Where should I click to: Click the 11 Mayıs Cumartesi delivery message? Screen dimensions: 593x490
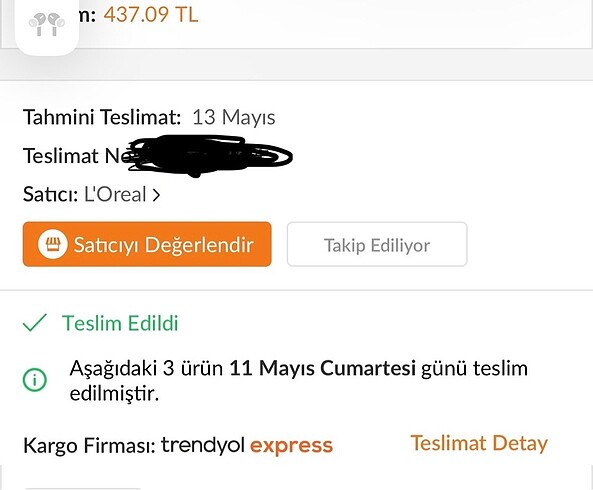pos(299,381)
